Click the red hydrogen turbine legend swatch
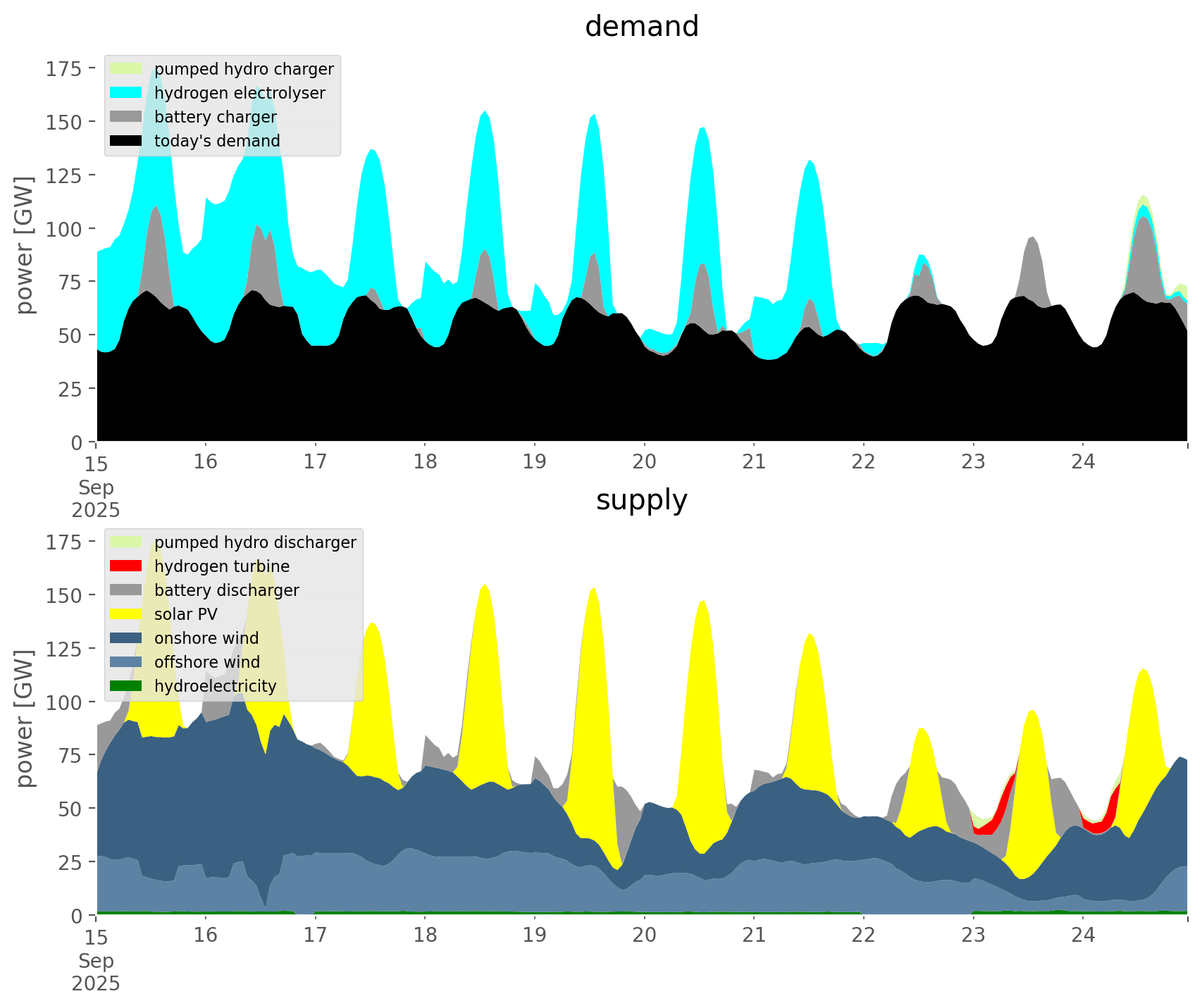 126,566
